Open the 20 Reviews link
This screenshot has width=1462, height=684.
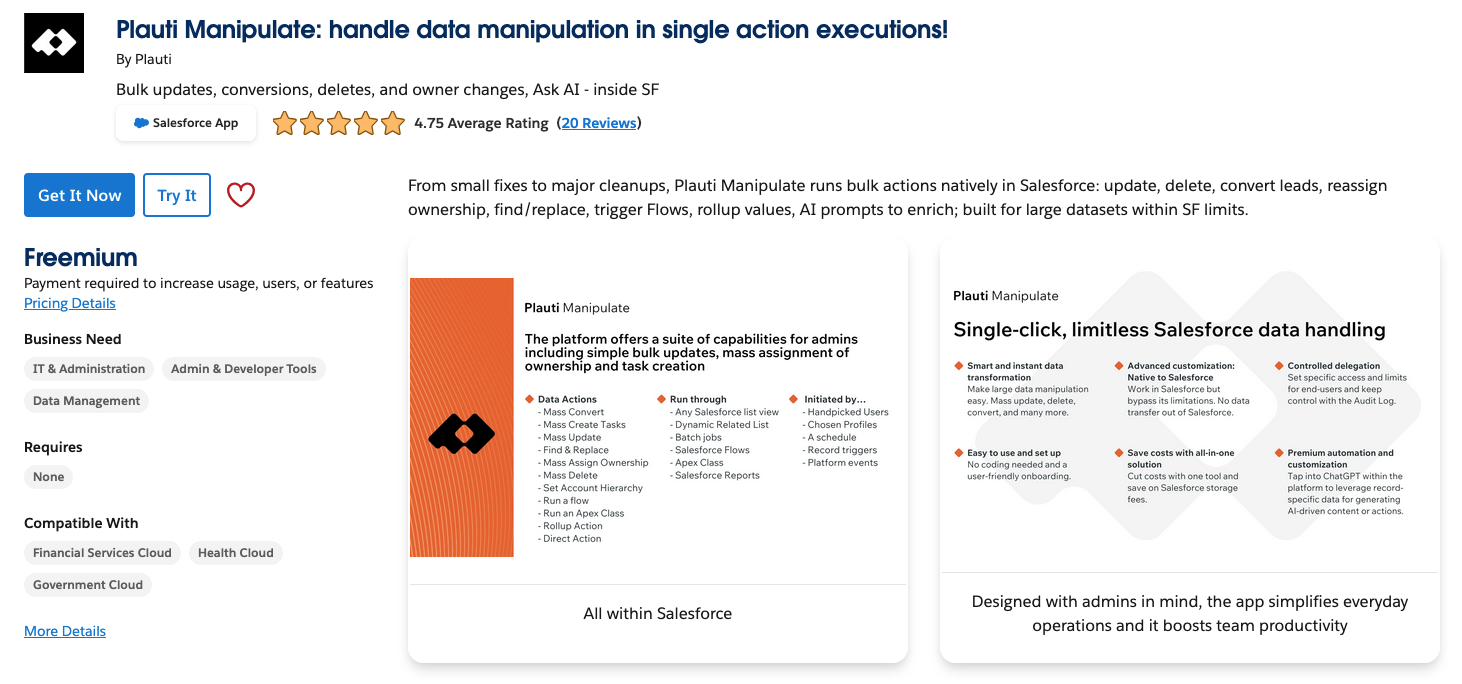[599, 123]
